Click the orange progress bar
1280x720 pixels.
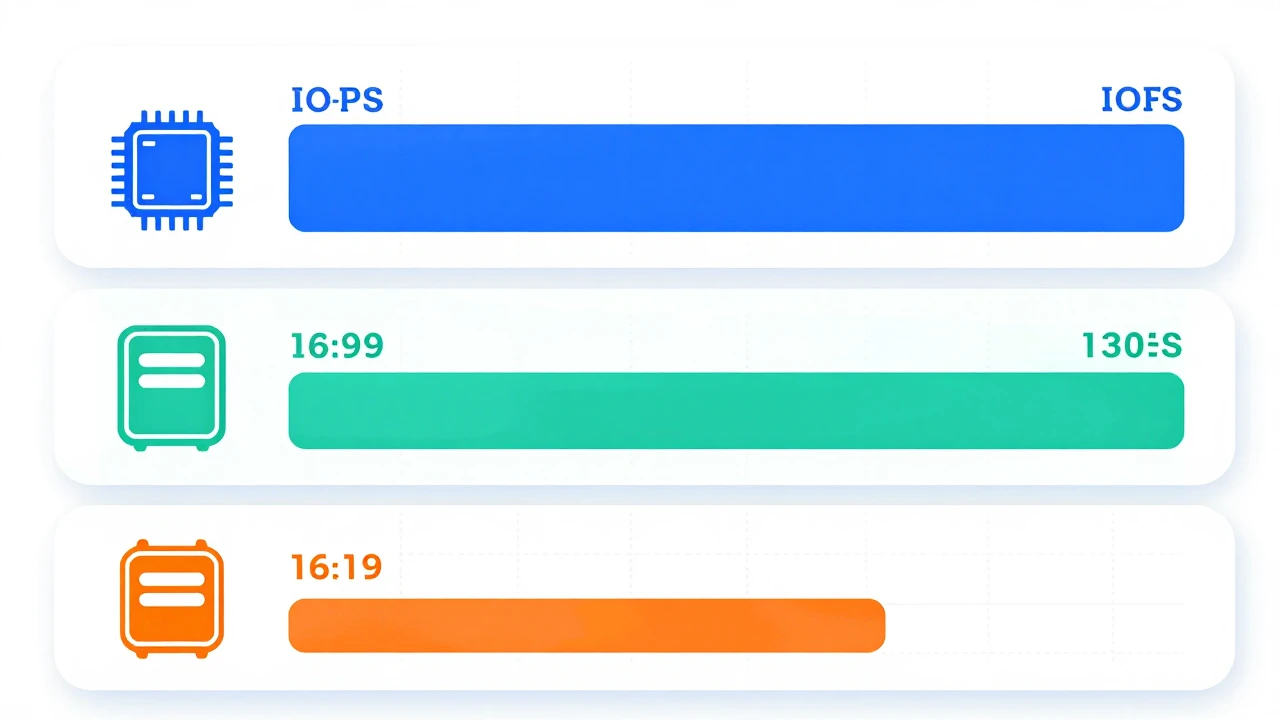[587, 625]
